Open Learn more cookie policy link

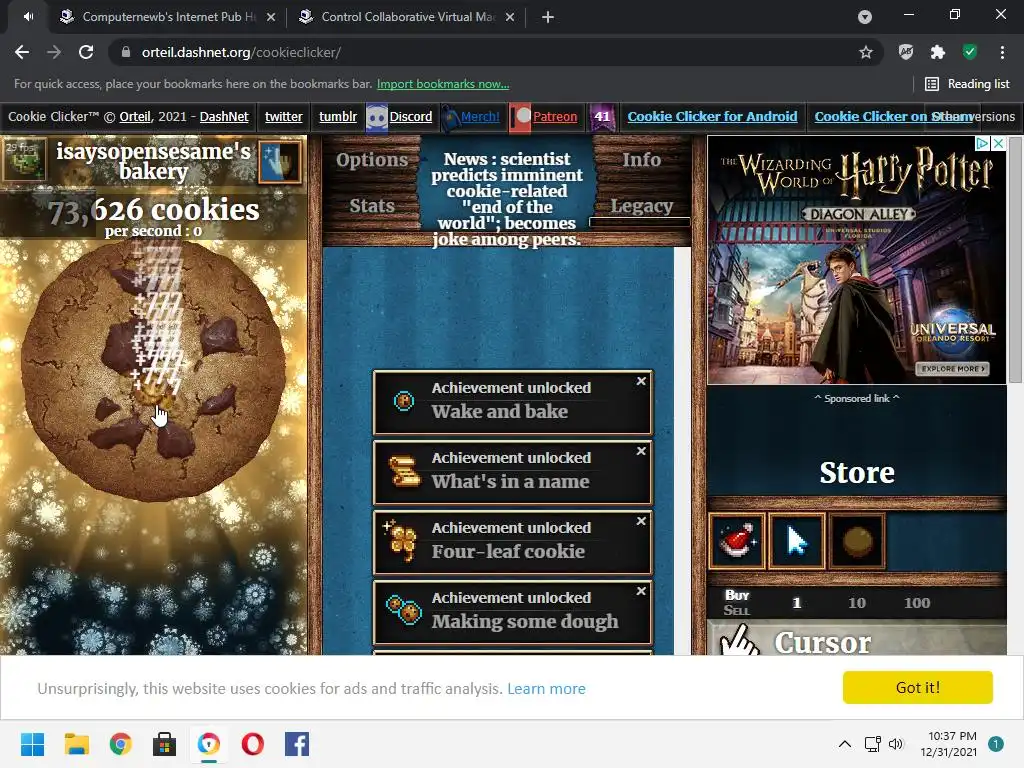(546, 688)
